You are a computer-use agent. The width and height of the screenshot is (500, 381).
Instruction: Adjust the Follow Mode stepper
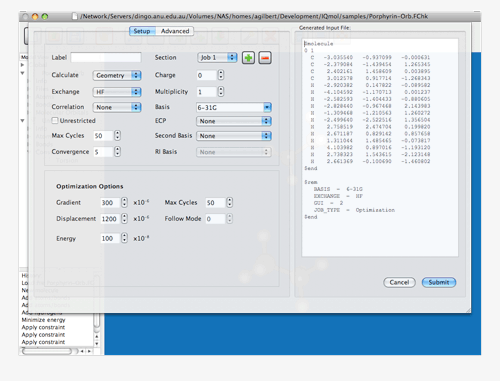point(229,219)
